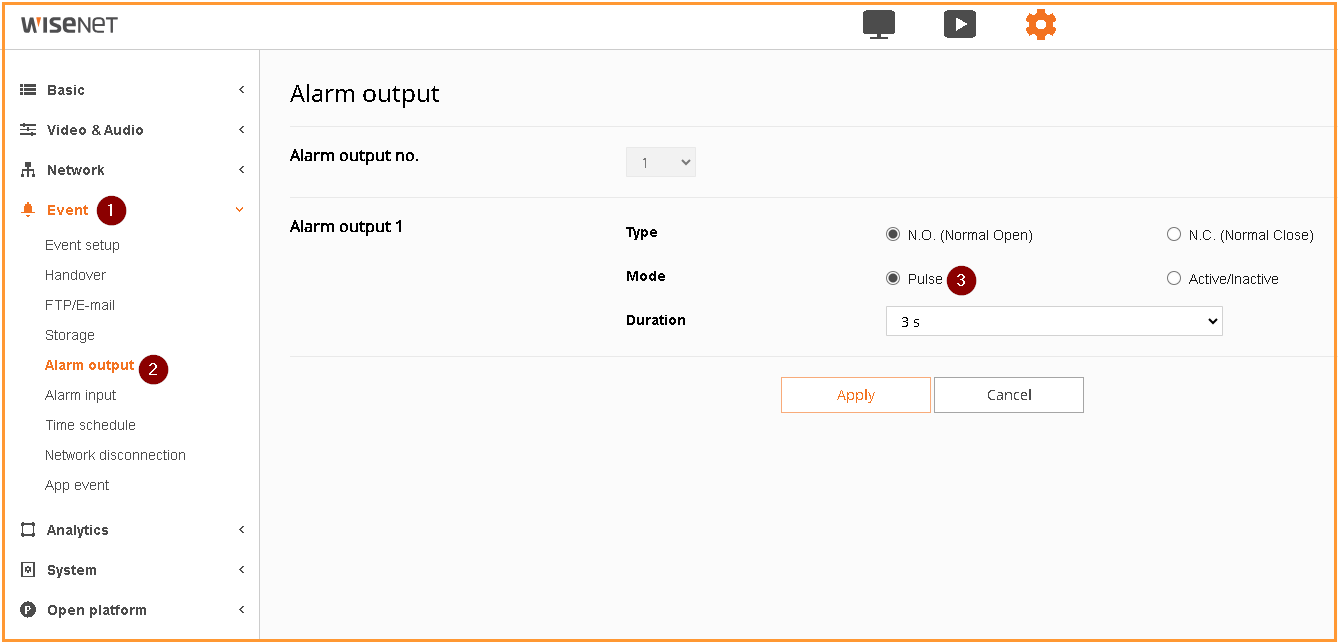1338x642 pixels.
Task: Open Time schedule page
Action: (x=90, y=425)
